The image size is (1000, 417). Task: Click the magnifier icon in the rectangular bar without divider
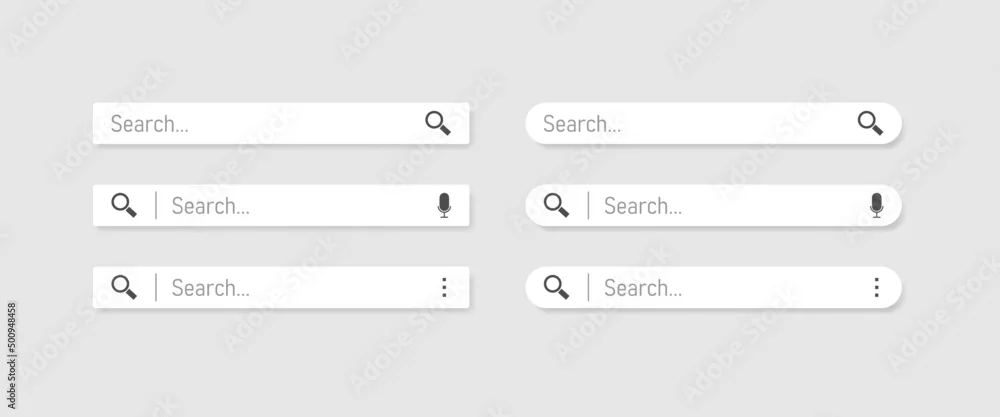click(x=438, y=123)
